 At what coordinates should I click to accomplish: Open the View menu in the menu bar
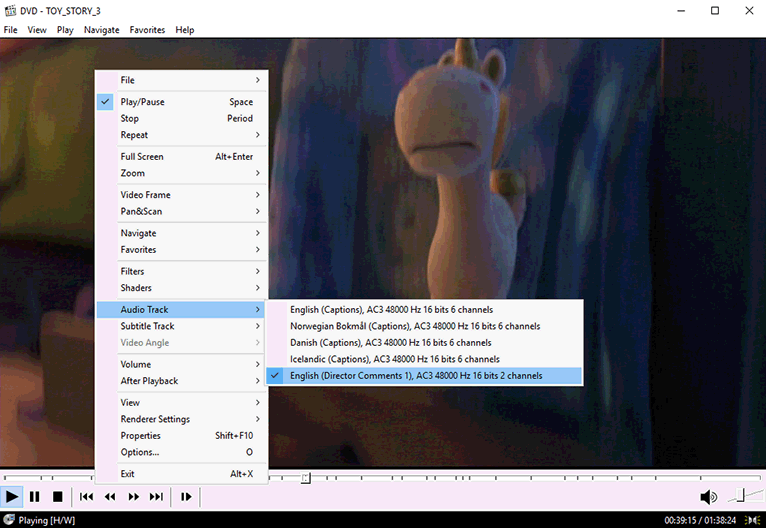[x=37, y=30]
